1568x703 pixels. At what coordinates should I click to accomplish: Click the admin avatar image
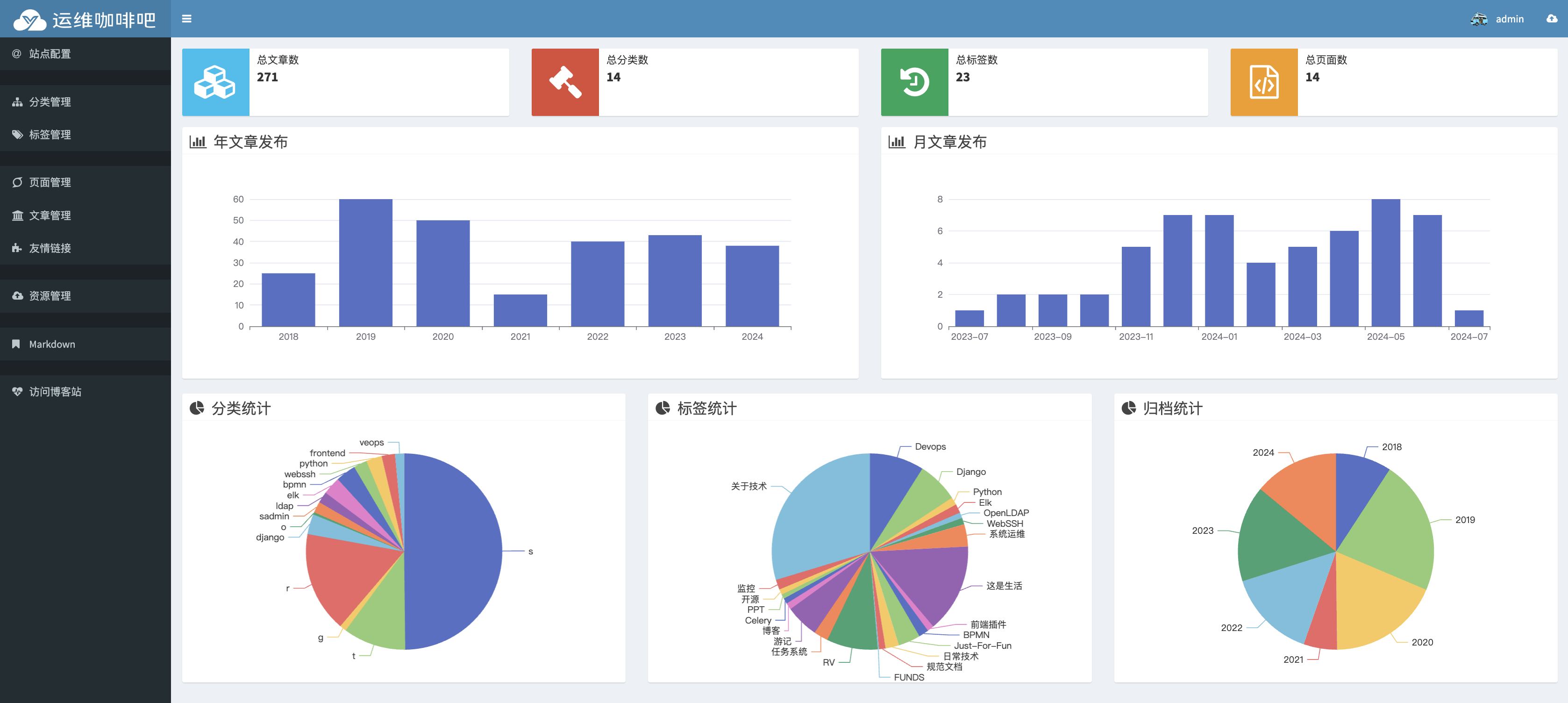coord(1478,19)
